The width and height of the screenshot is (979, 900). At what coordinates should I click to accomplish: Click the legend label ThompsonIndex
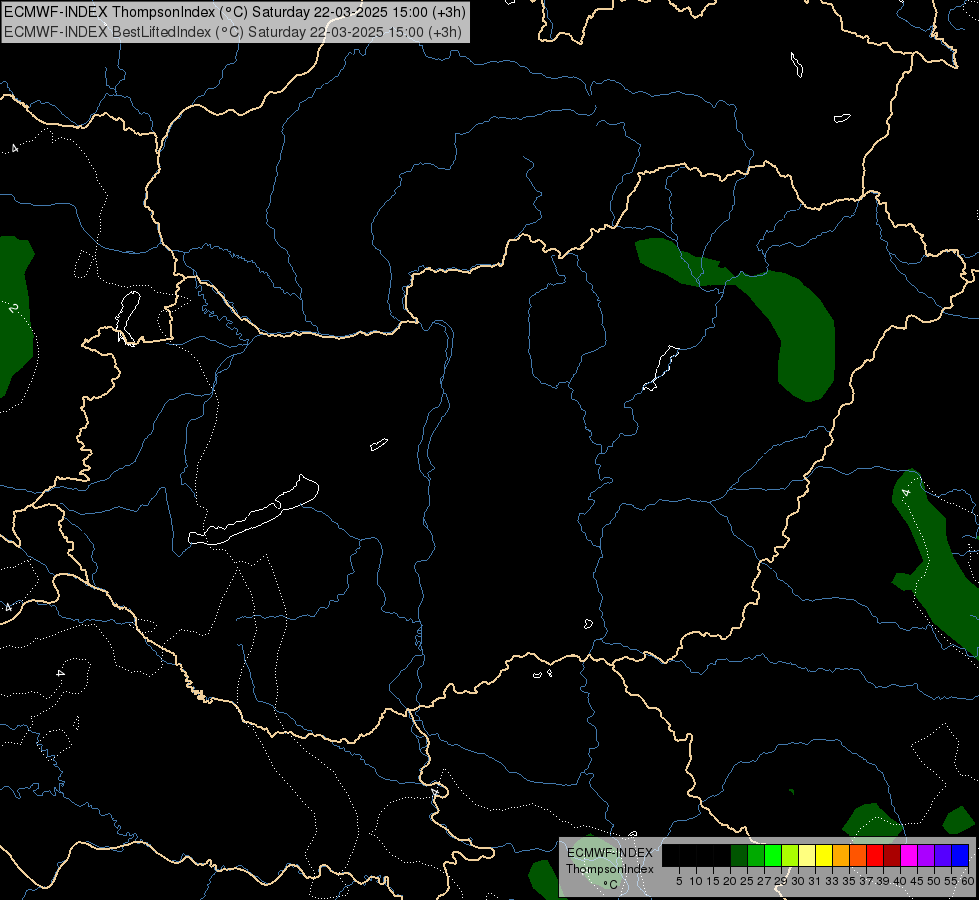coord(610,869)
